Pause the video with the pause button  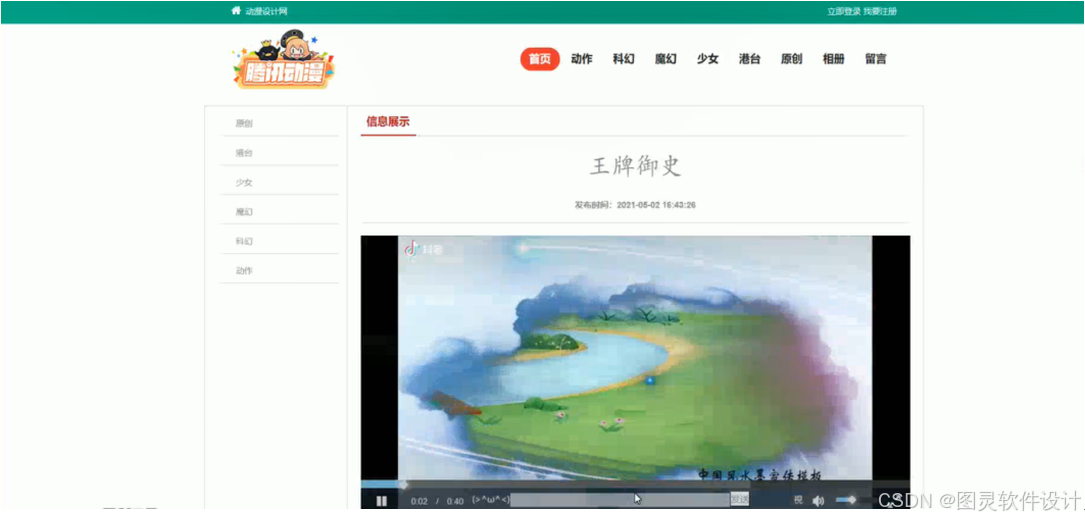coord(381,501)
